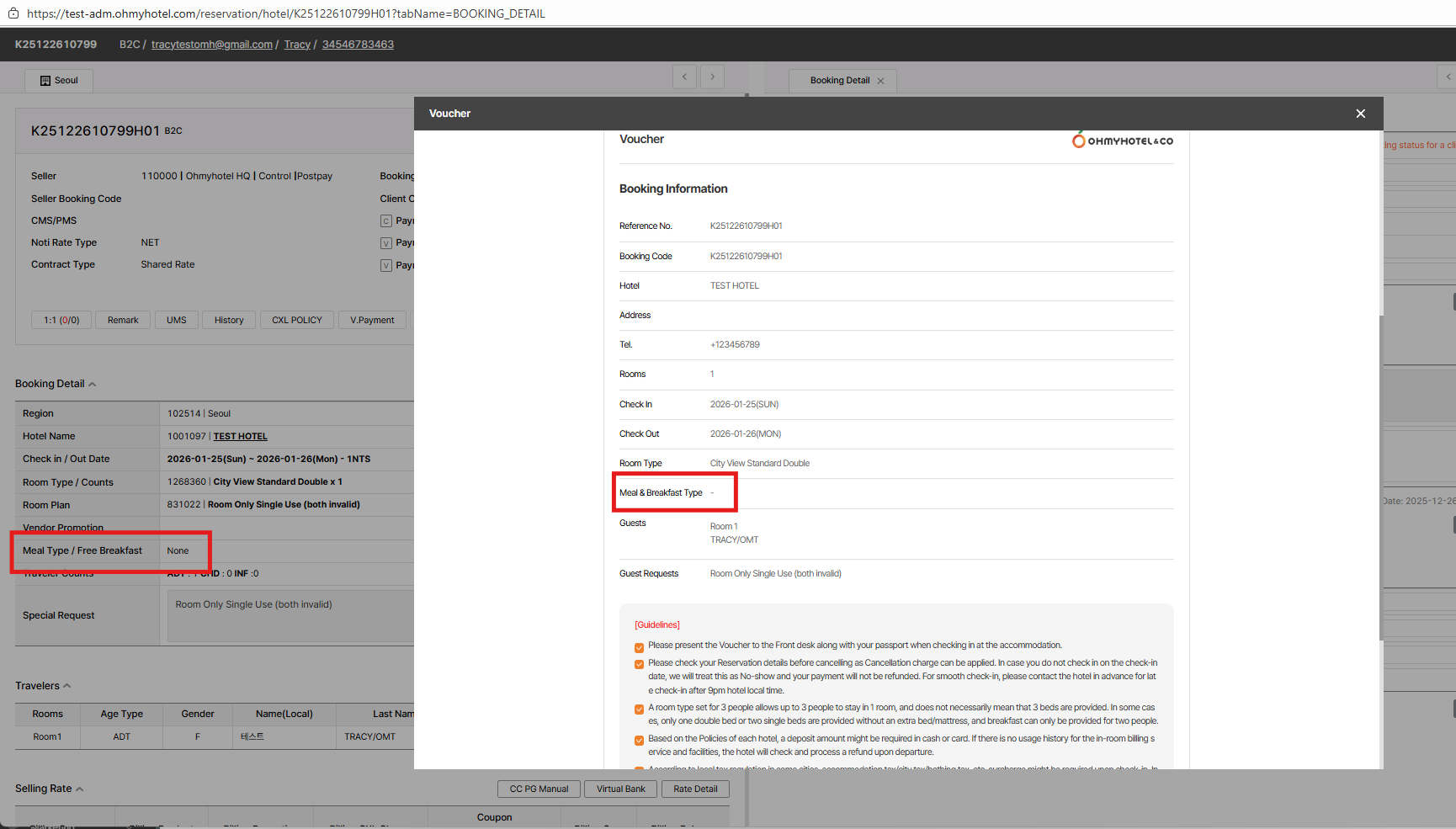The height and width of the screenshot is (829, 1456).
Task: Click the hotel building icon on Seoul tab
Action: click(45, 81)
